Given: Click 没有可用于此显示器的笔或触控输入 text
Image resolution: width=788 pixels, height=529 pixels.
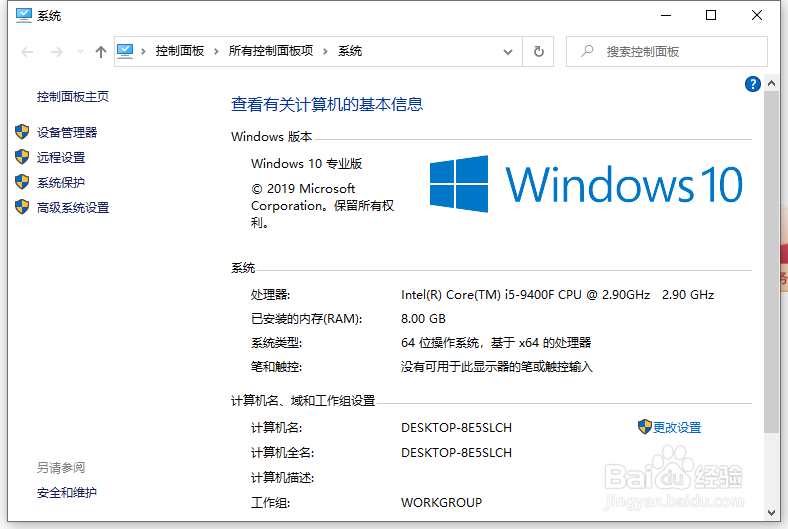Looking at the screenshot, I should [x=497, y=367].
